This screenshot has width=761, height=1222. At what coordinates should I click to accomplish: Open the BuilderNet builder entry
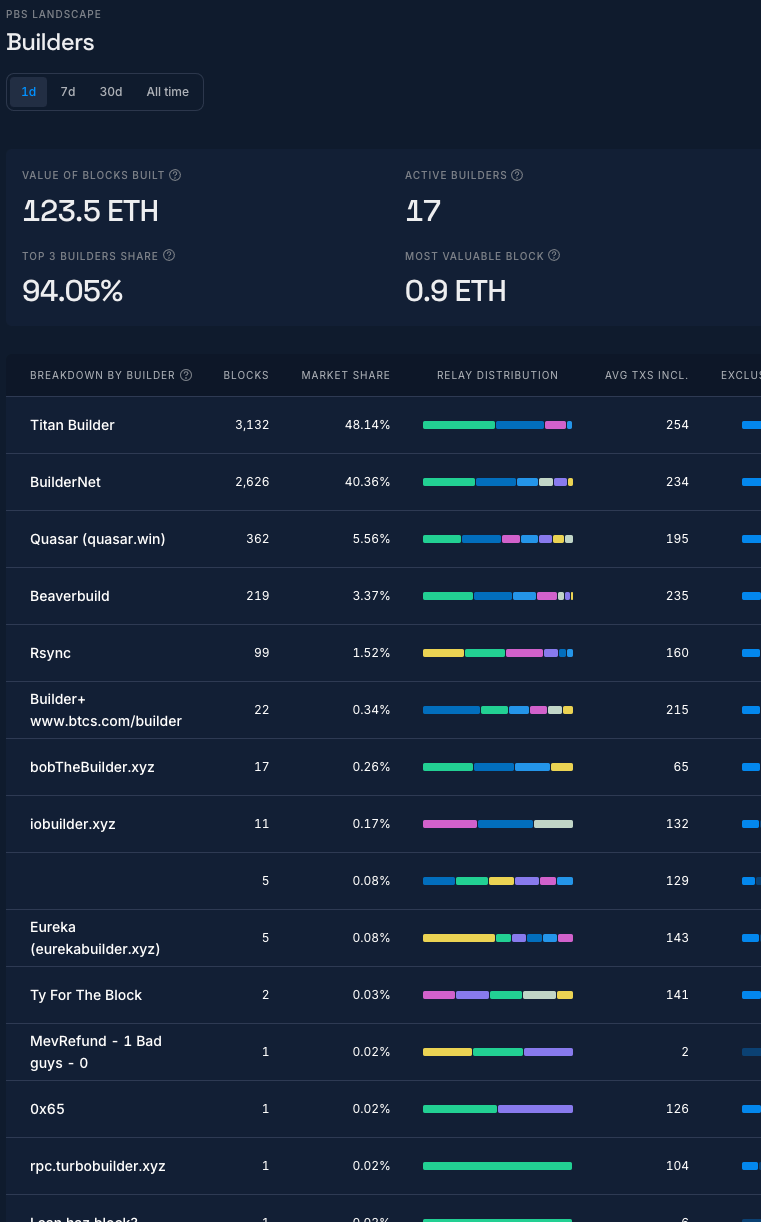pyautogui.click(x=65, y=482)
